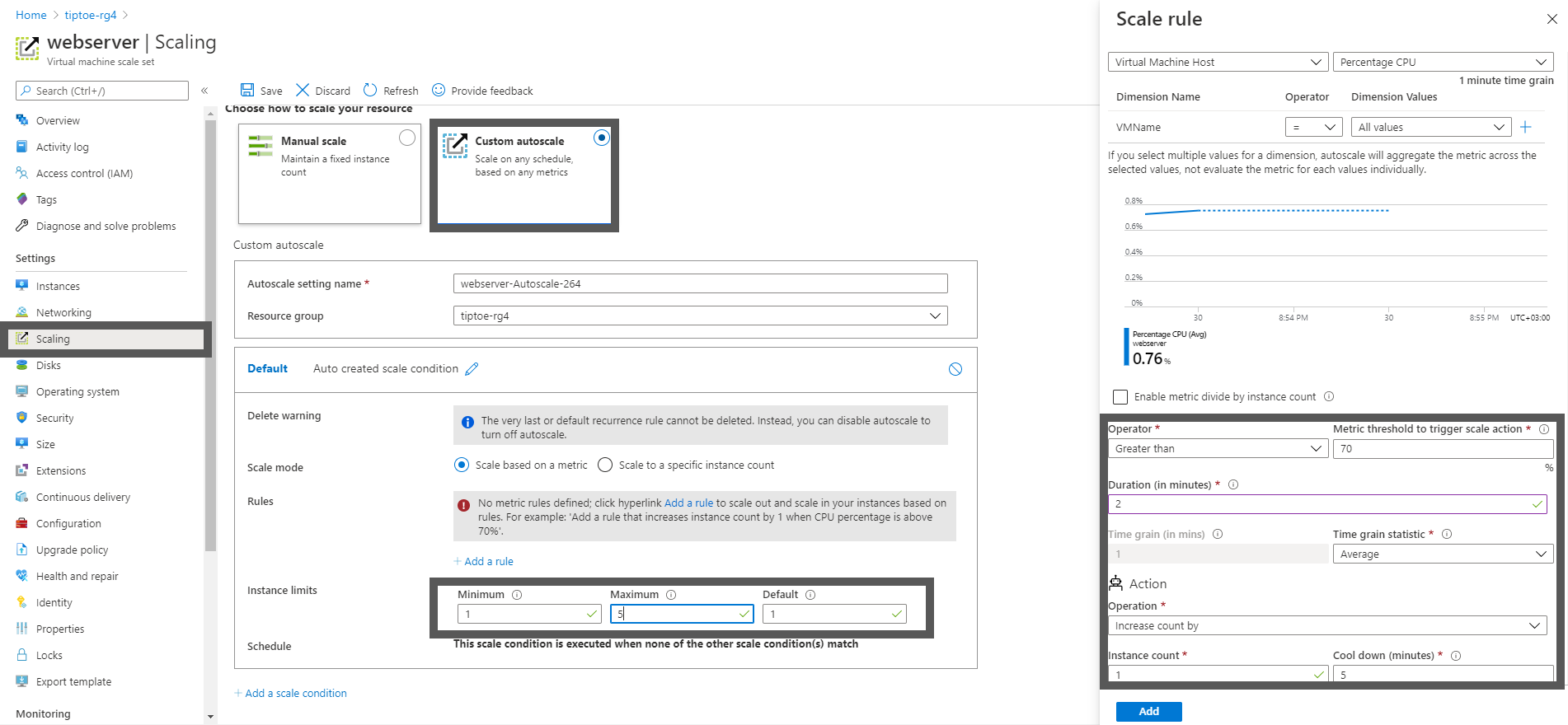The height and width of the screenshot is (725, 1568).
Task: Click the Refresh circular arrow icon
Action: [370, 90]
